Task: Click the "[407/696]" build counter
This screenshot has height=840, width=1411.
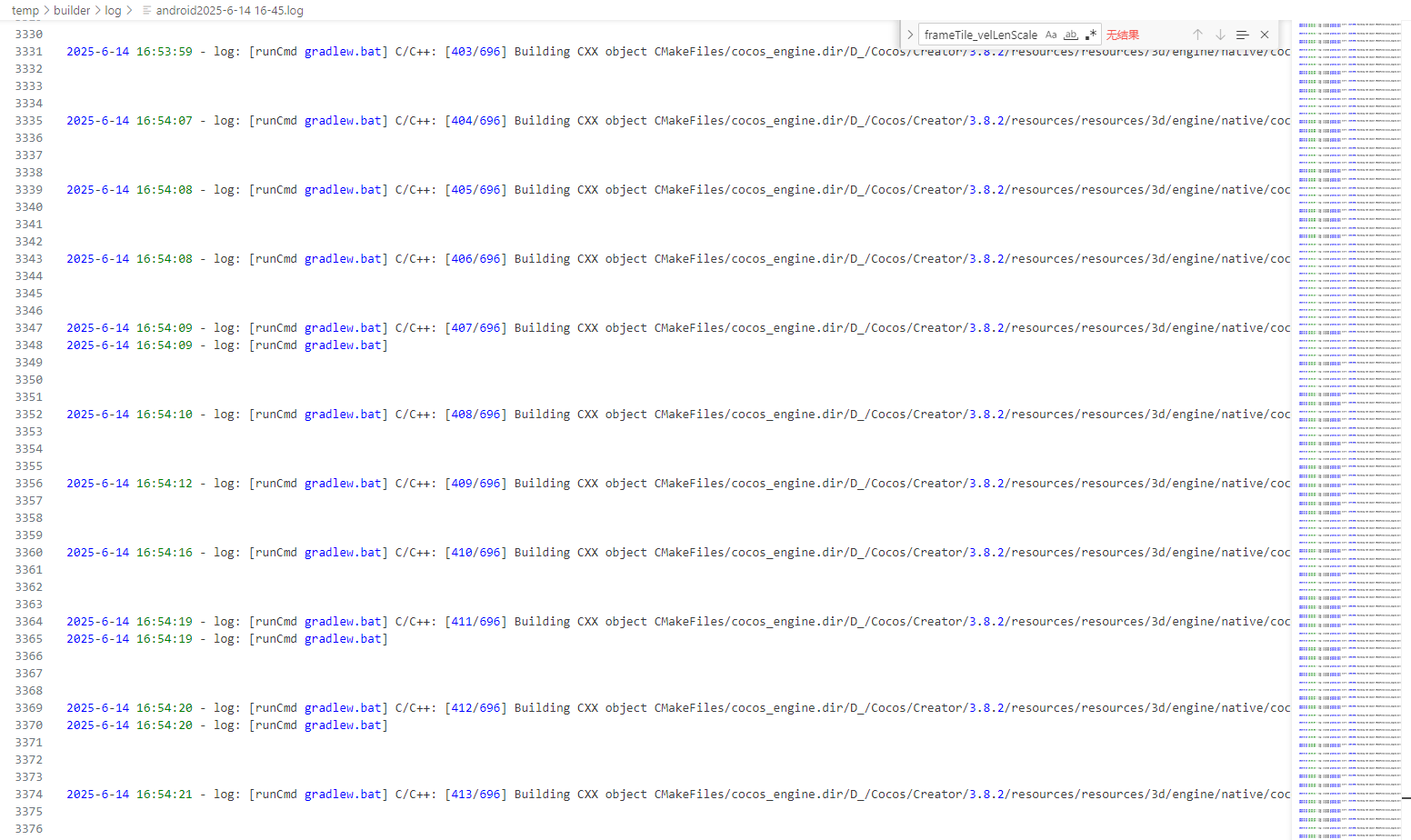Action: pos(476,328)
